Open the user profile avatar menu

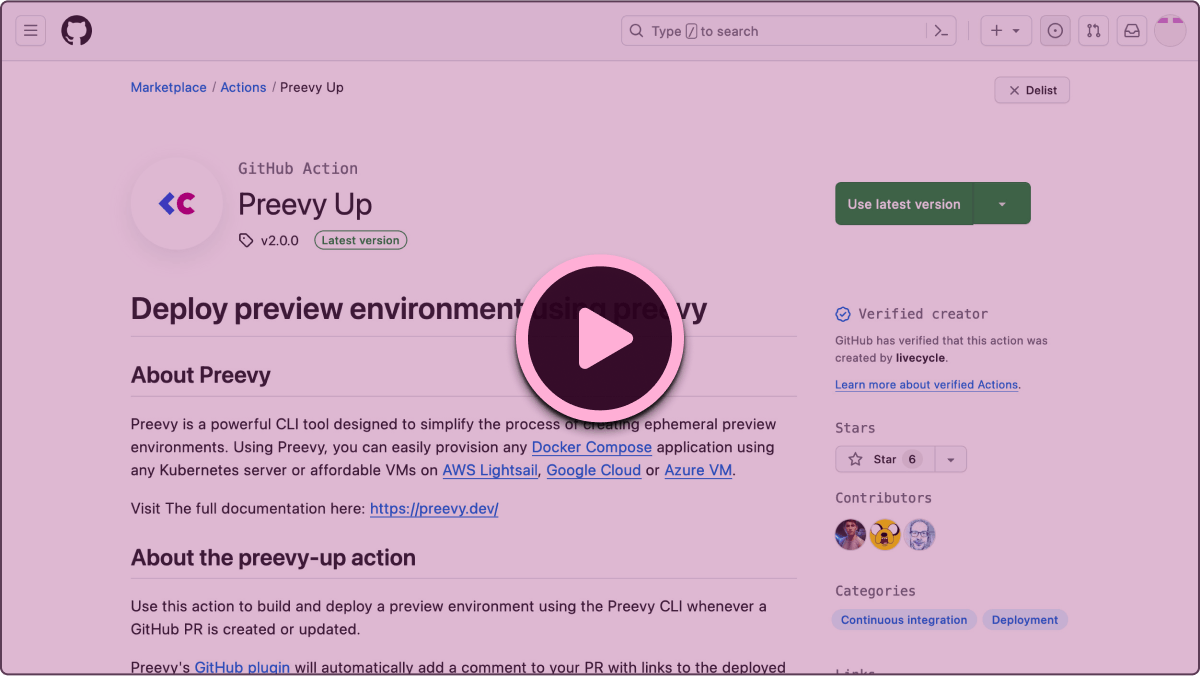1170,31
